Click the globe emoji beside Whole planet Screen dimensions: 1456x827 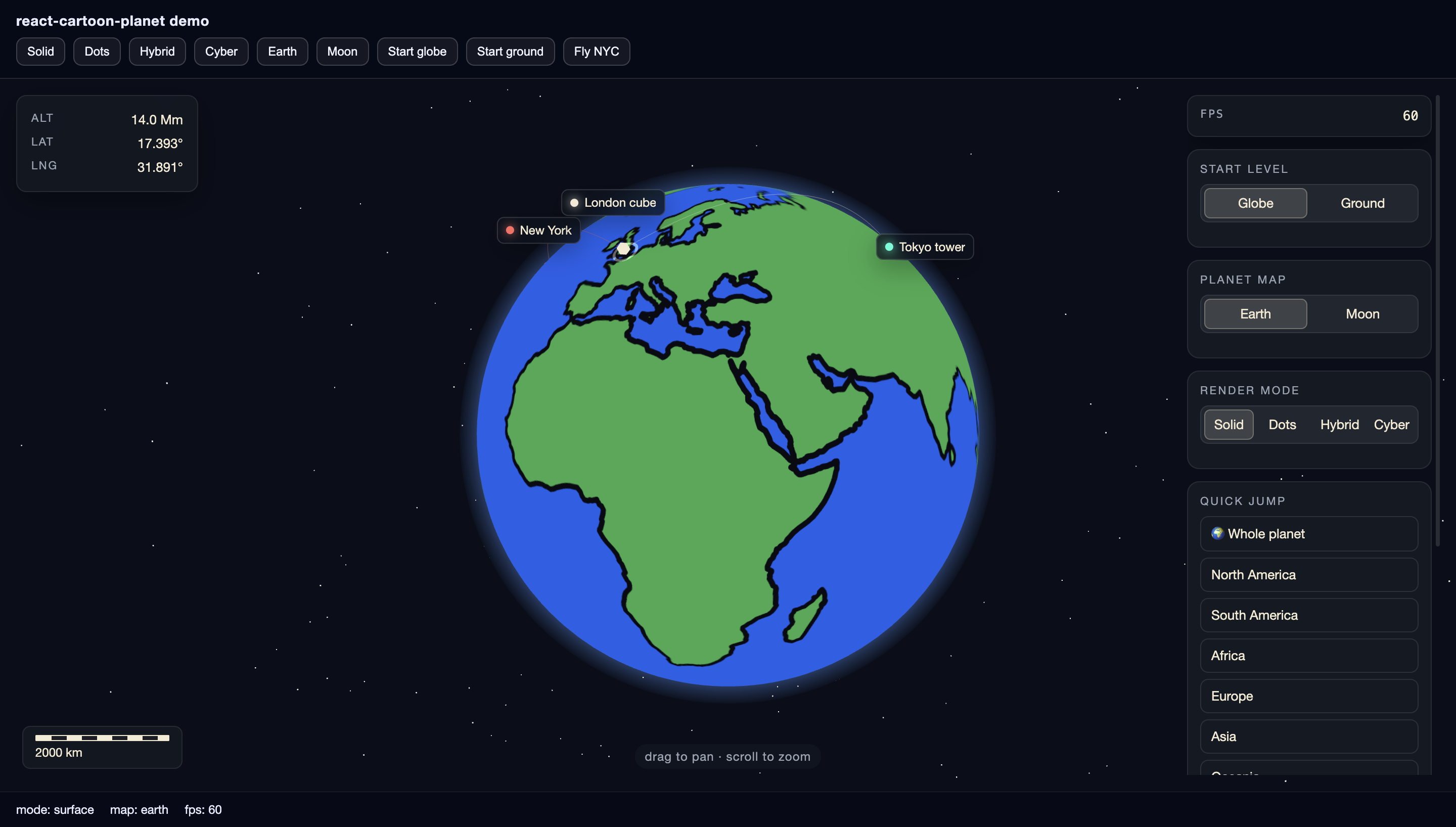[1217, 533]
